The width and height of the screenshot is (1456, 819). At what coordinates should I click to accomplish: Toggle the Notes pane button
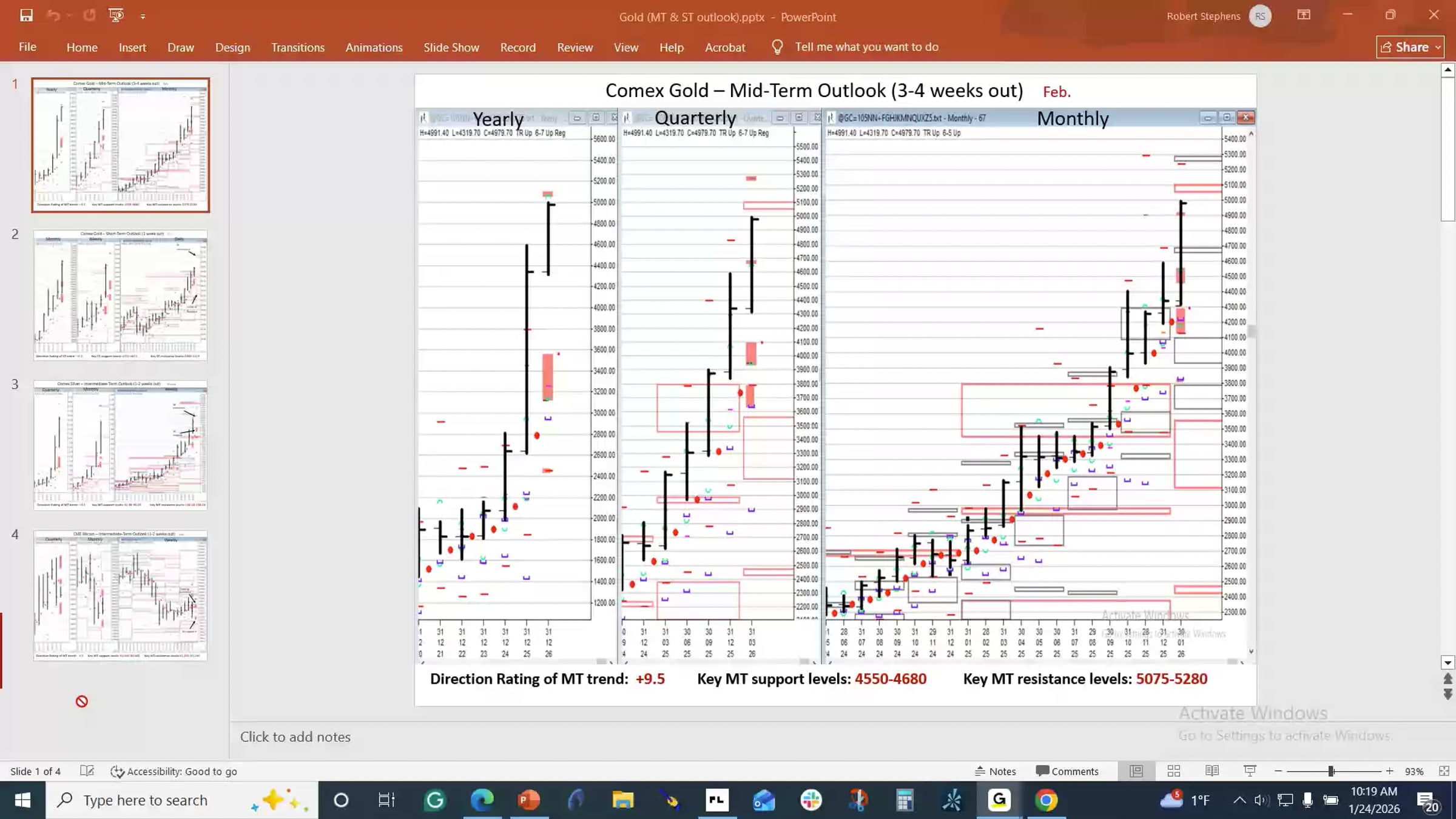pyautogui.click(x=995, y=771)
